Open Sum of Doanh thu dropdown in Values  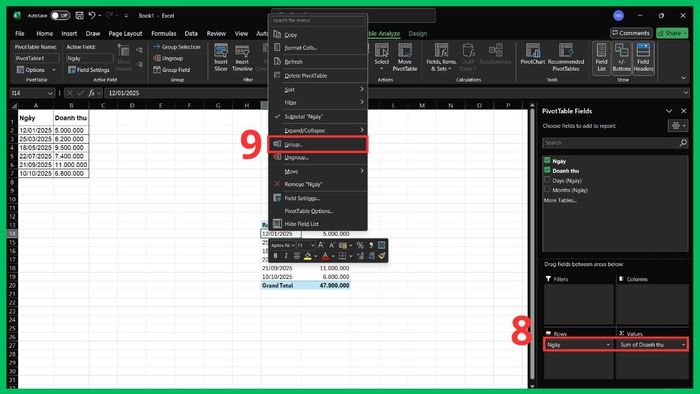pos(683,345)
